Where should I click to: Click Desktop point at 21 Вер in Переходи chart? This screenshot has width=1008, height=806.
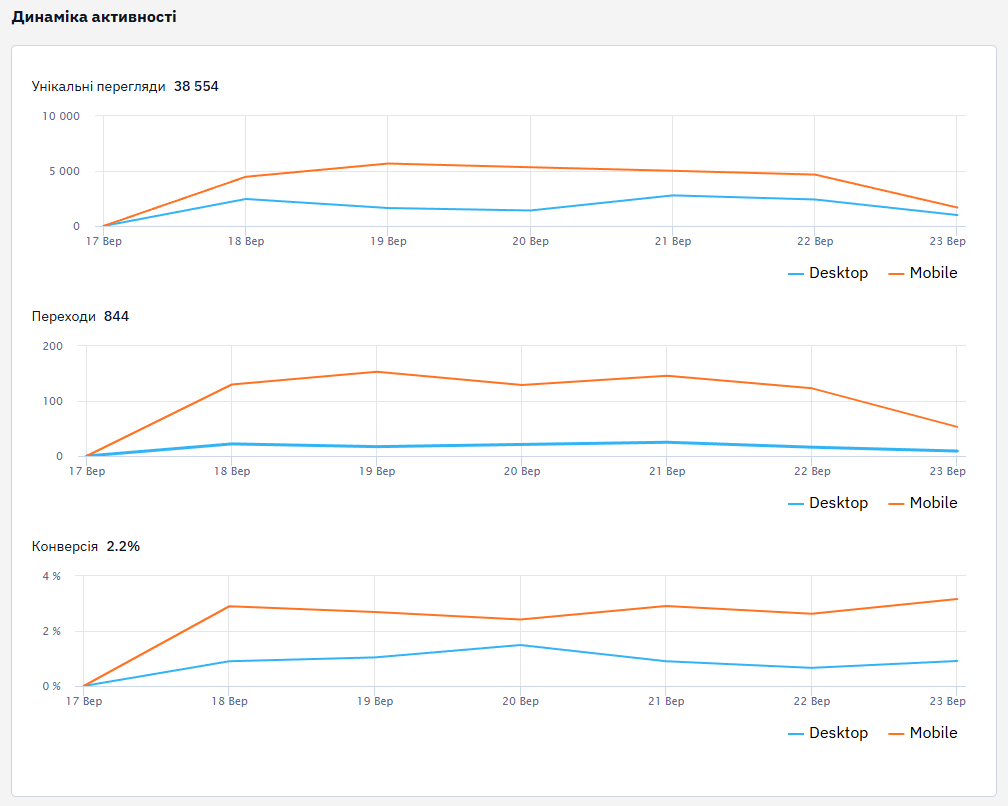click(x=667, y=442)
